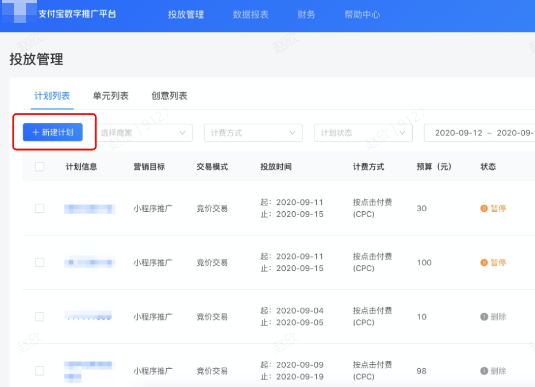Open the blurred plan name link in budget 30 row

pyautogui.click(x=89, y=209)
